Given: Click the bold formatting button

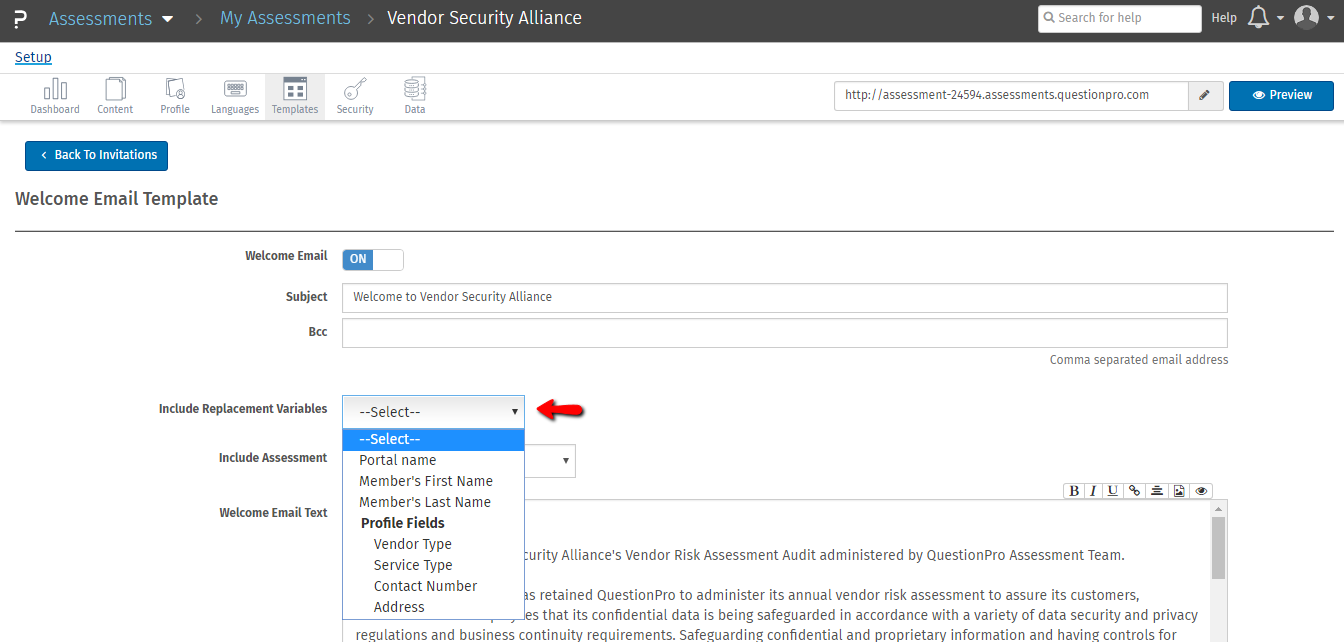Looking at the screenshot, I should [x=1074, y=491].
